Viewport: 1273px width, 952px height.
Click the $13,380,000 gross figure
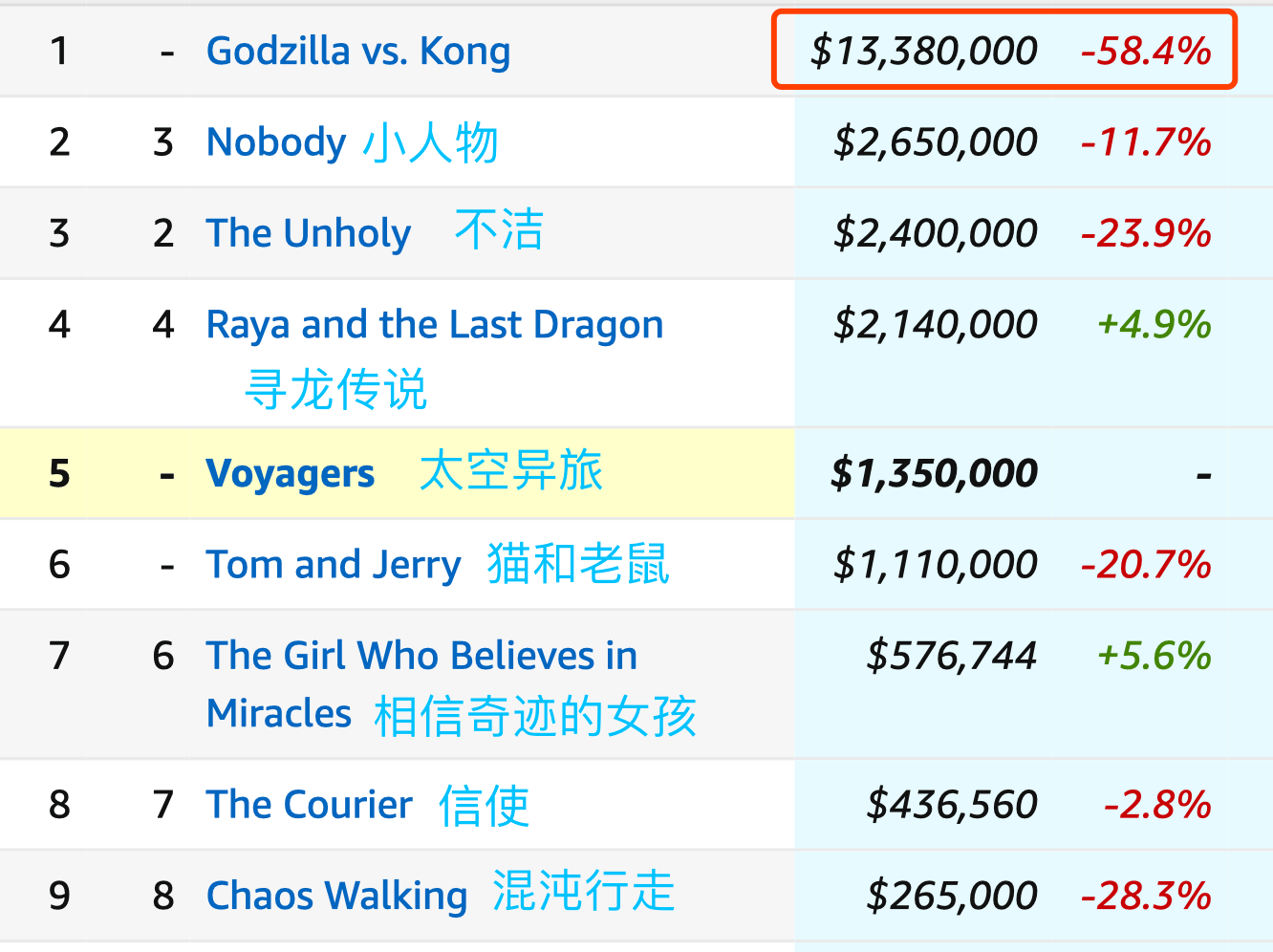click(924, 52)
